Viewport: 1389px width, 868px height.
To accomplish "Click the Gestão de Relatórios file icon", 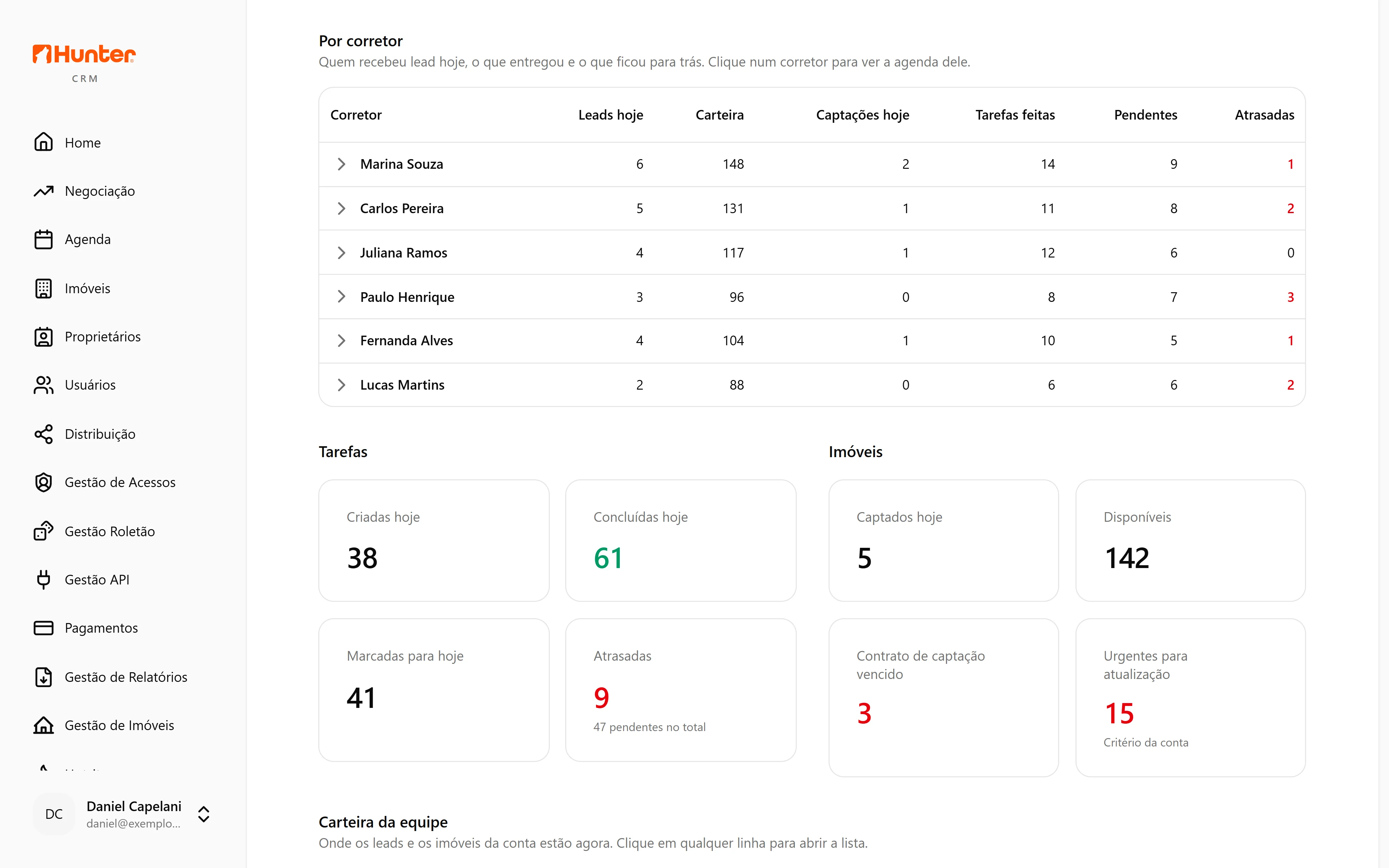I will pyautogui.click(x=44, y=677).
